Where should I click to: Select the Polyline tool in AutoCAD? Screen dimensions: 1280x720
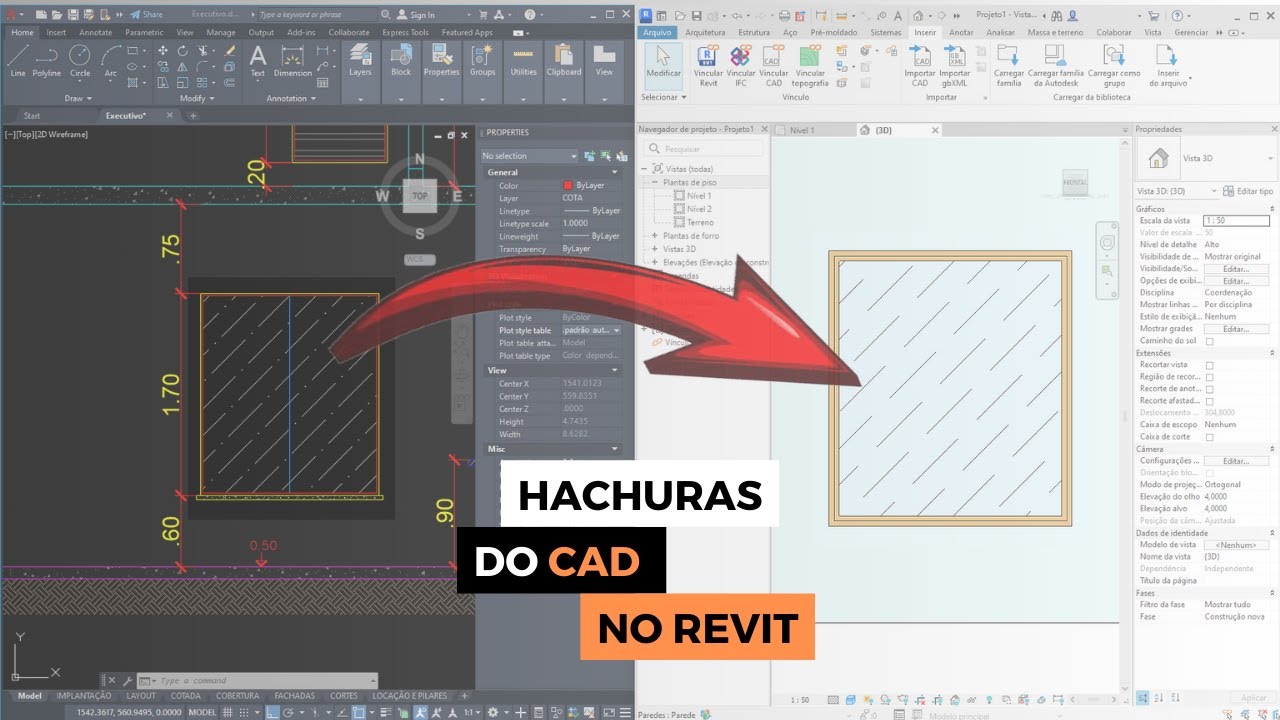pyautogui.click(x=47, y=61)
